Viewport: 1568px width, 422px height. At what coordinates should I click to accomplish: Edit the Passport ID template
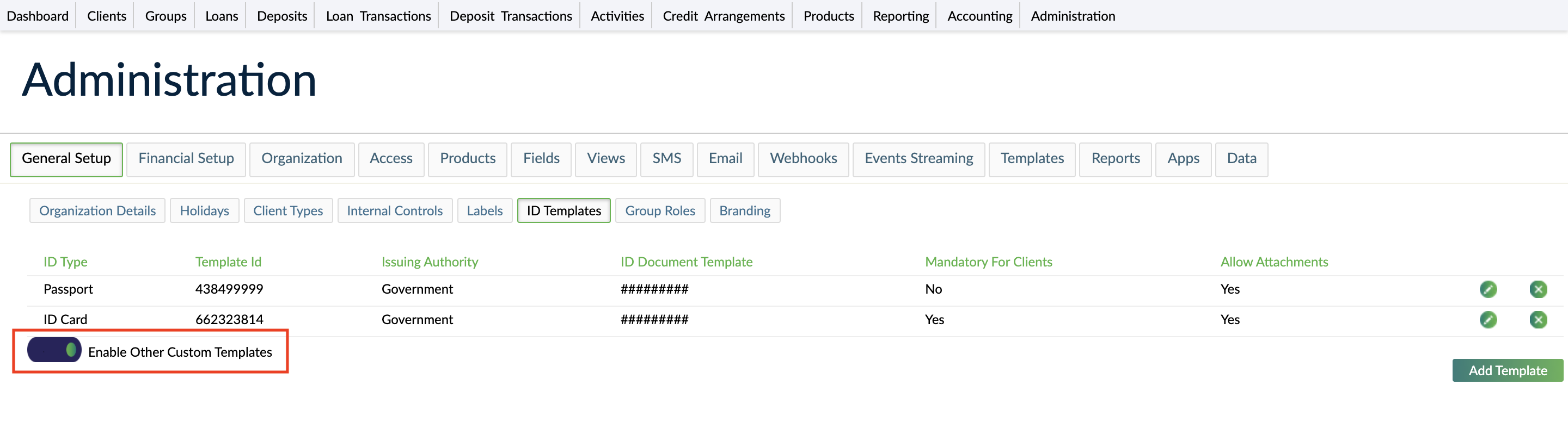coord(1487,289)
